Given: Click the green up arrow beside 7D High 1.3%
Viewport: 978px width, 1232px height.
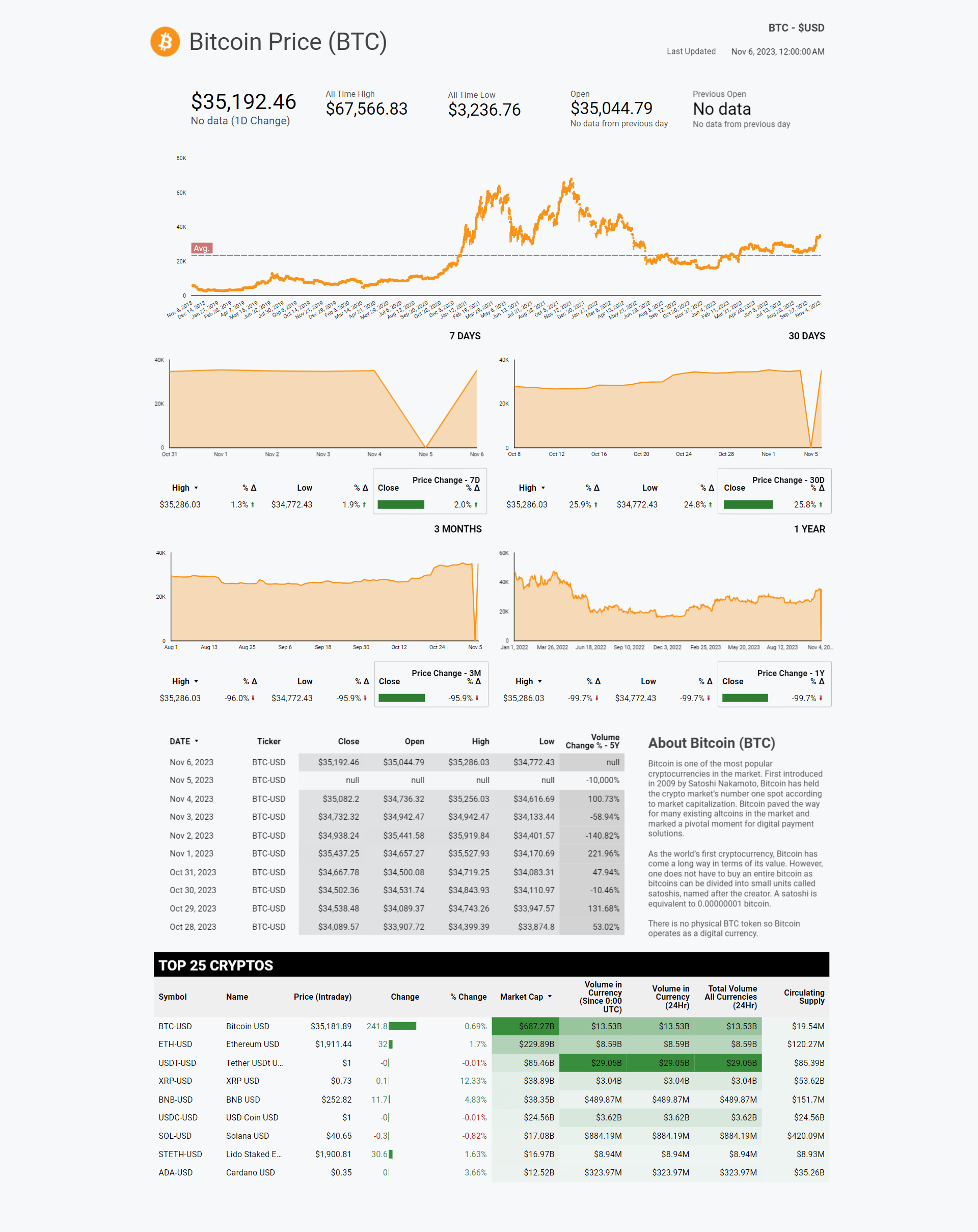Looking at the screenshot, I should (x=253, y=504).
